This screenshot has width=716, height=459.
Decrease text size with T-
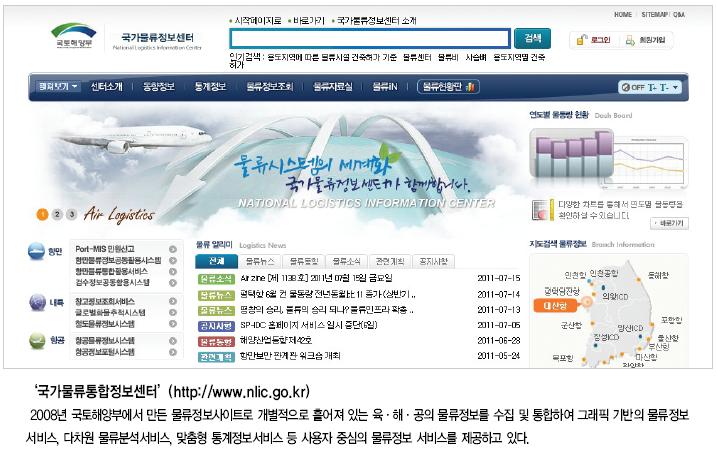[x=664, y=87]
